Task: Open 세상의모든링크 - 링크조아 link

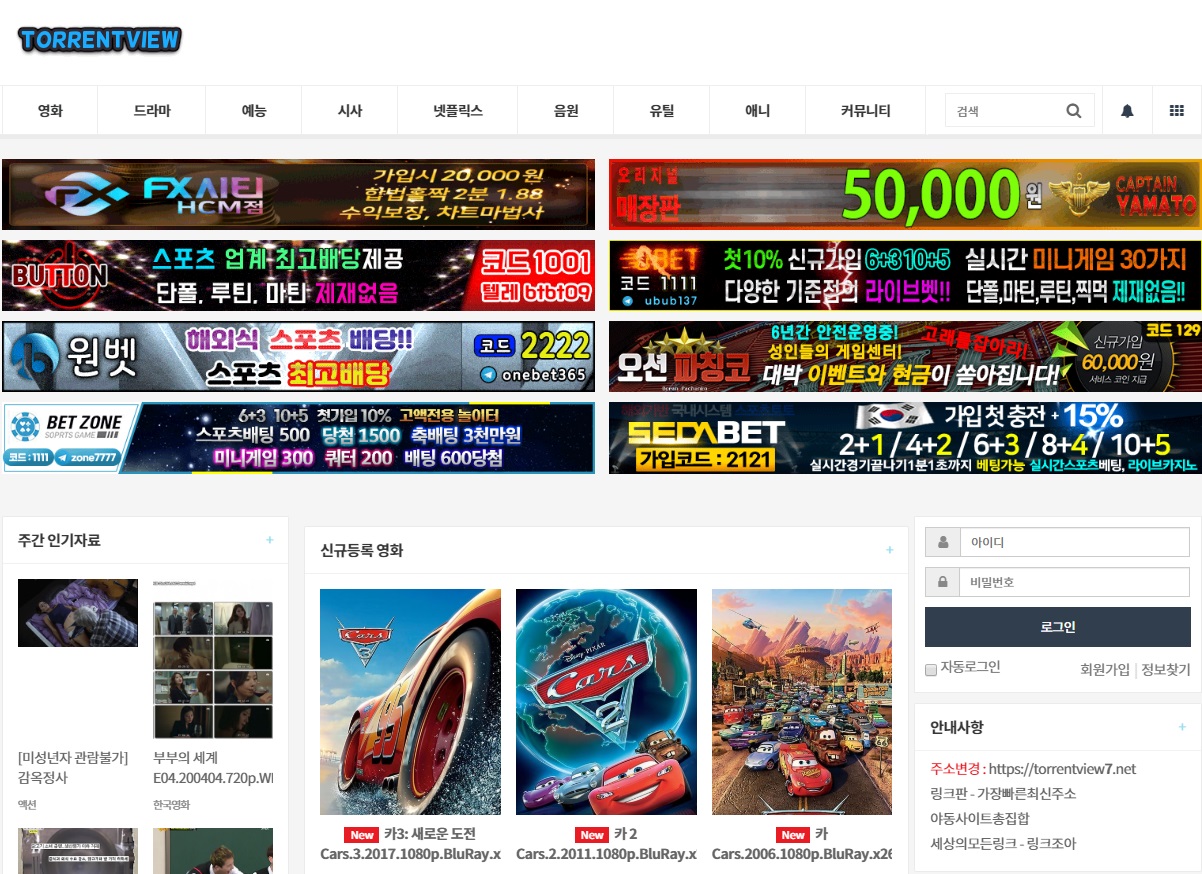Action: click(1003, 844)
